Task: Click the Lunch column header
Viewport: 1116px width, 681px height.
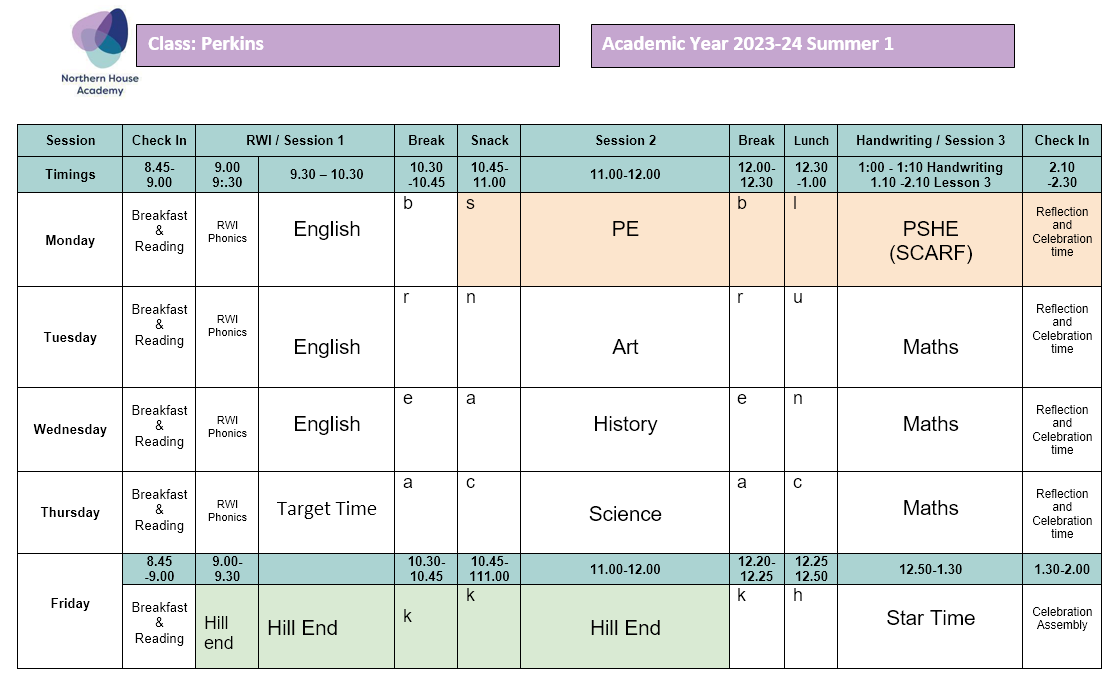Action: coord(810,141)
